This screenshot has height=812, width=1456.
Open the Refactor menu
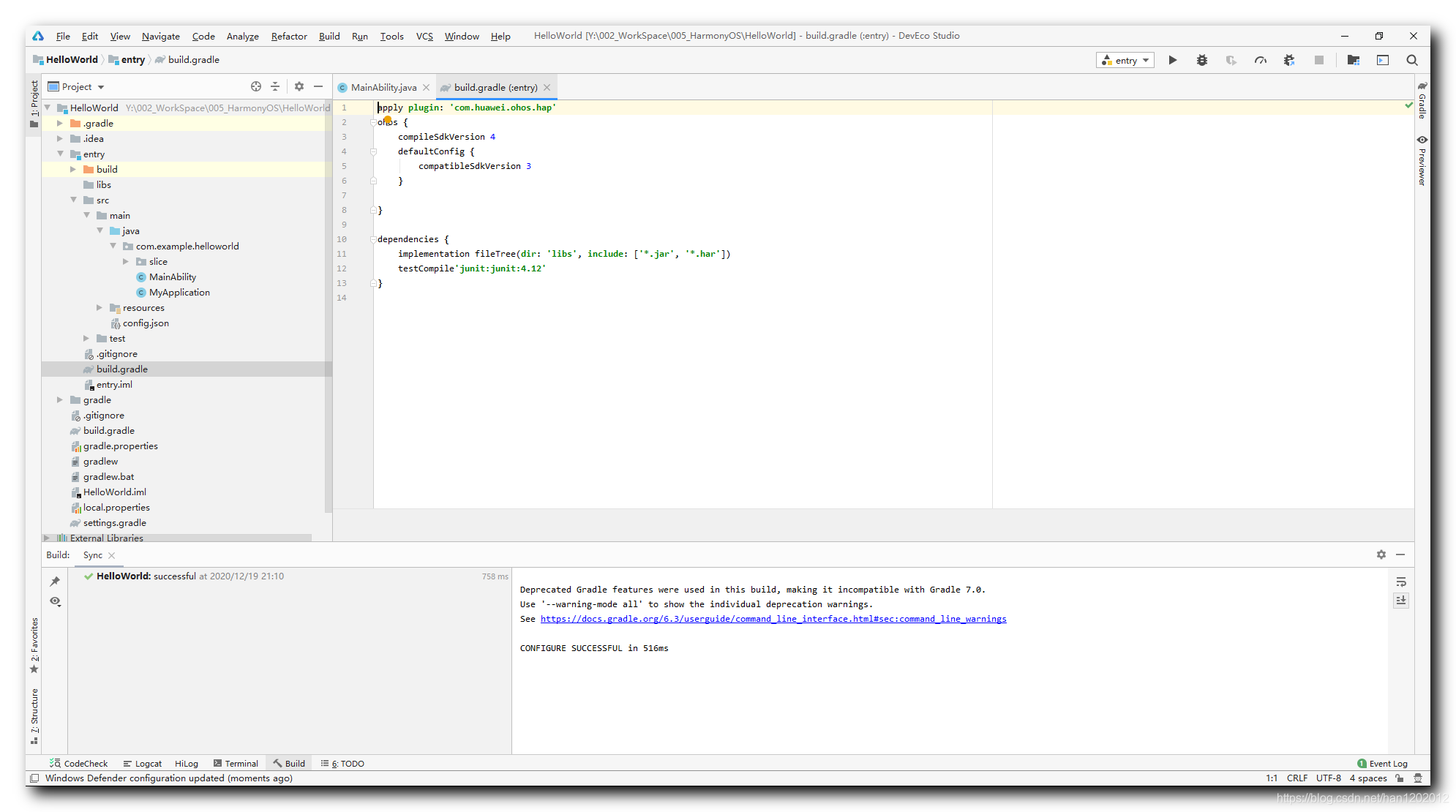[x=288, y=36]
